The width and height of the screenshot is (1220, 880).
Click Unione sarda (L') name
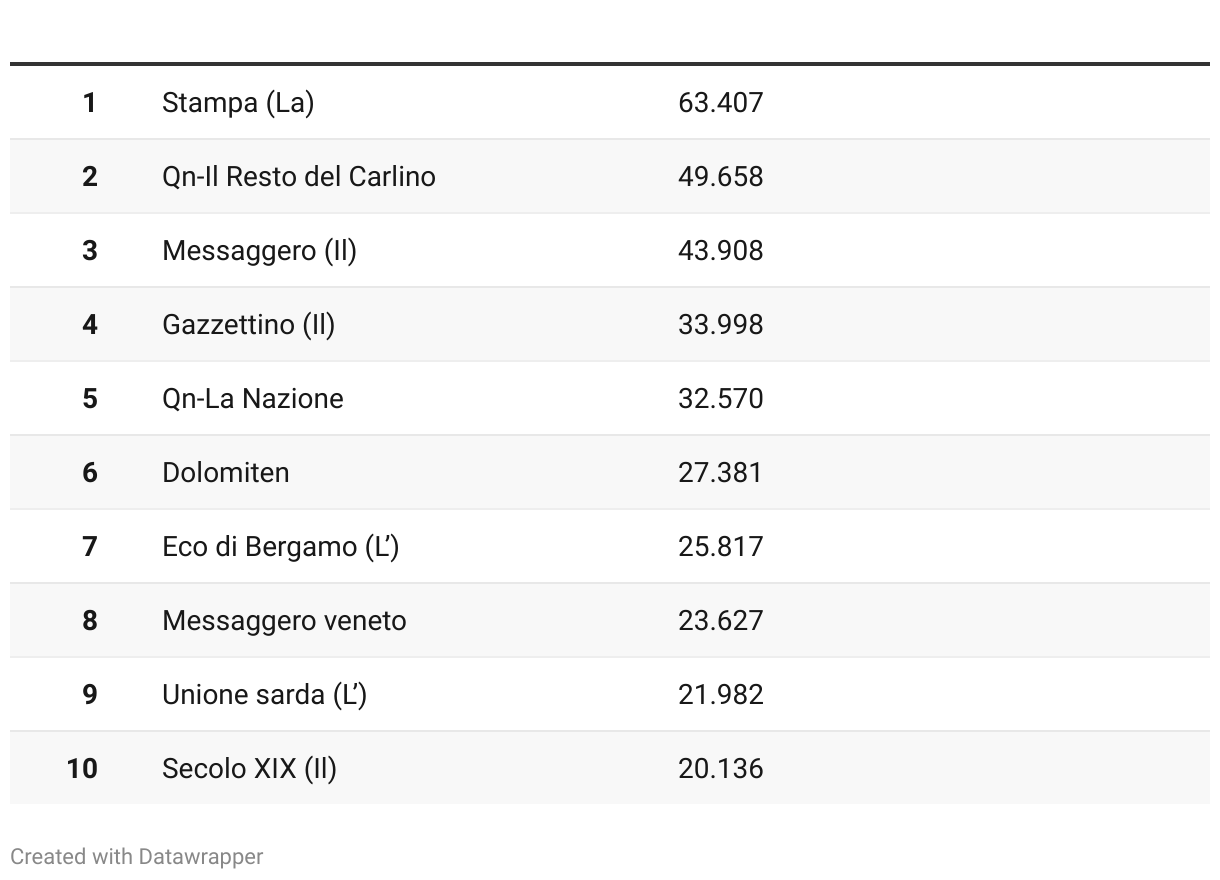tap(264, 694)
